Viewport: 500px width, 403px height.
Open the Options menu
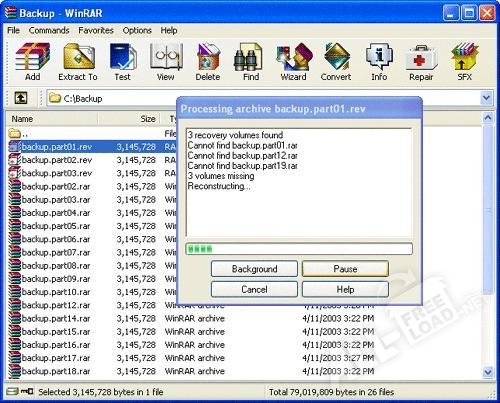tap(137, 30)
